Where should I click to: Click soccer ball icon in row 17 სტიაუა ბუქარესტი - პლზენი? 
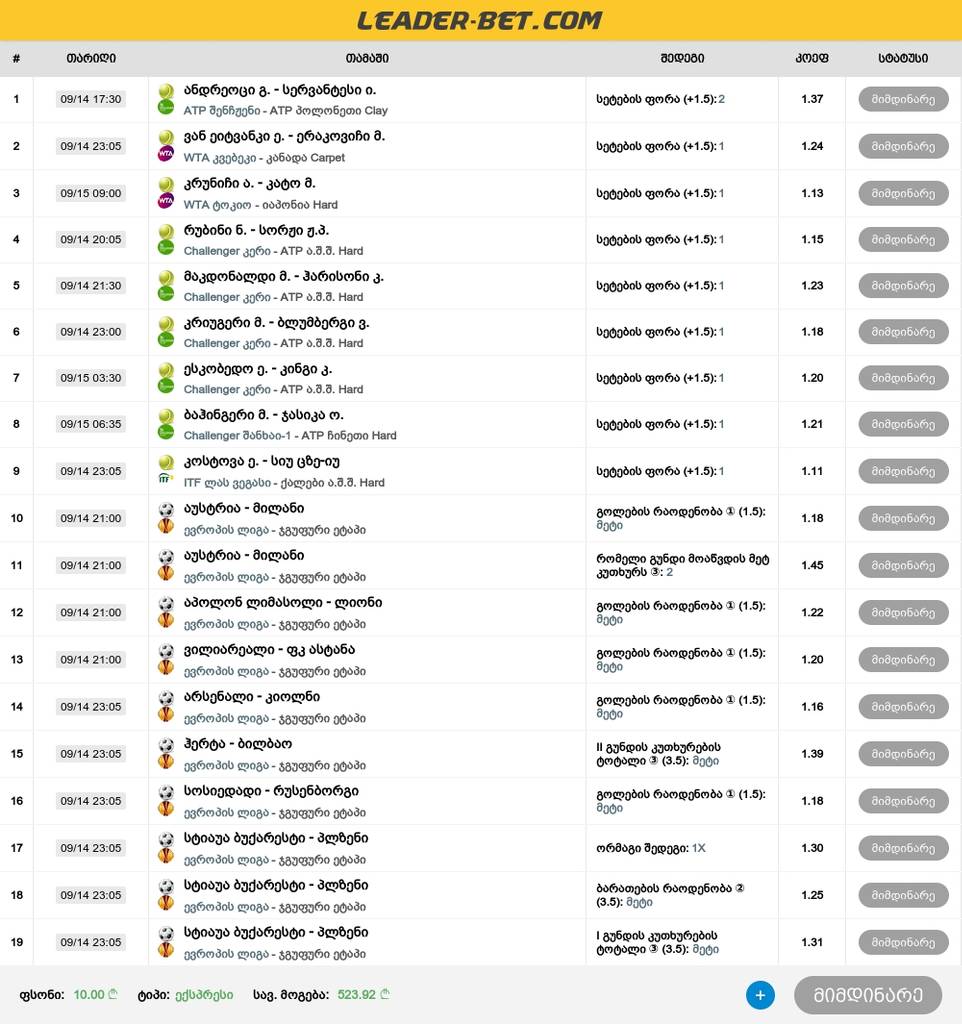click(166, 839)
